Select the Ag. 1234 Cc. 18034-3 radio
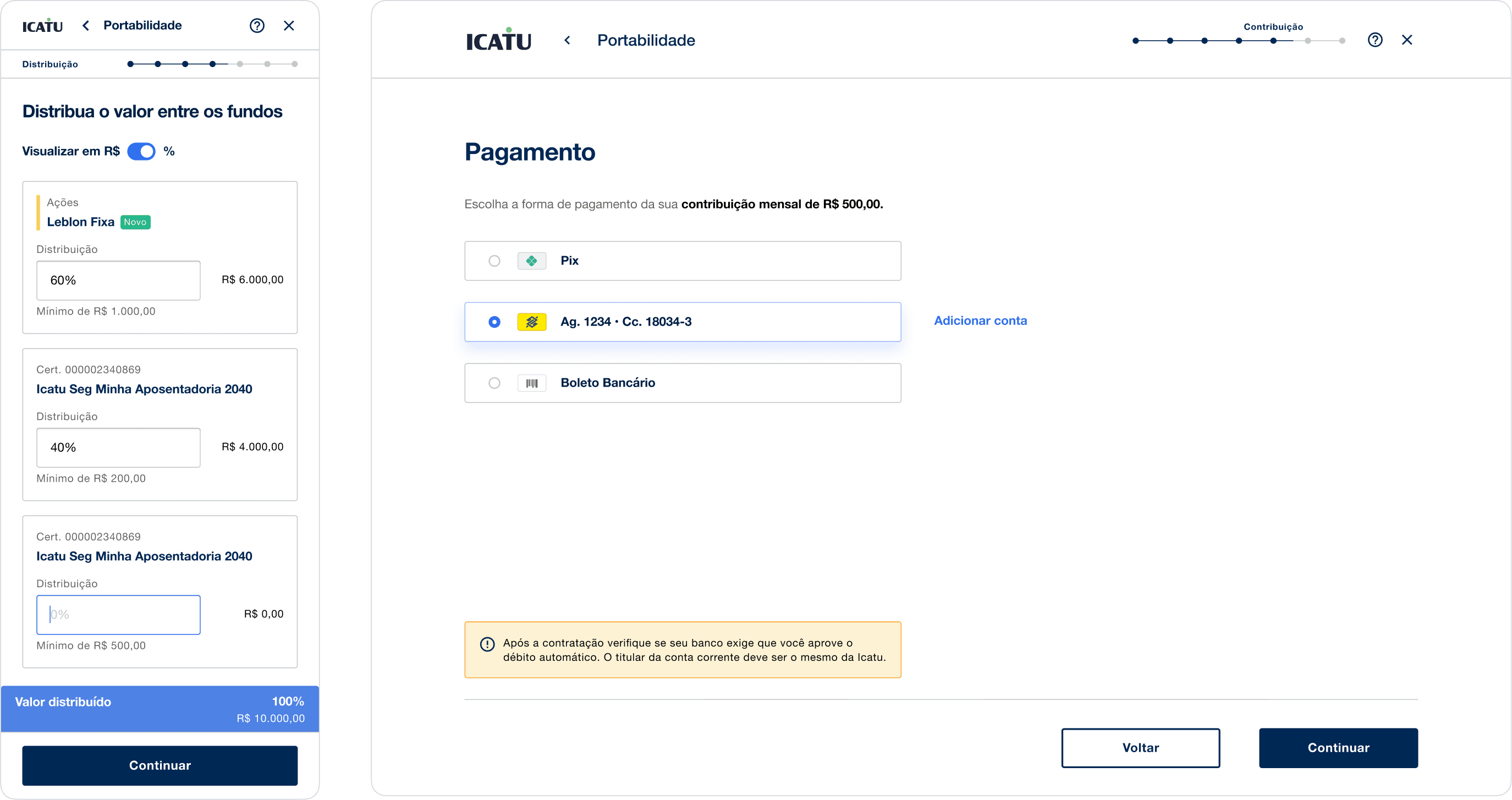Image resolution: width=1512 pixels, height=800 pixels. coord(494,322)
